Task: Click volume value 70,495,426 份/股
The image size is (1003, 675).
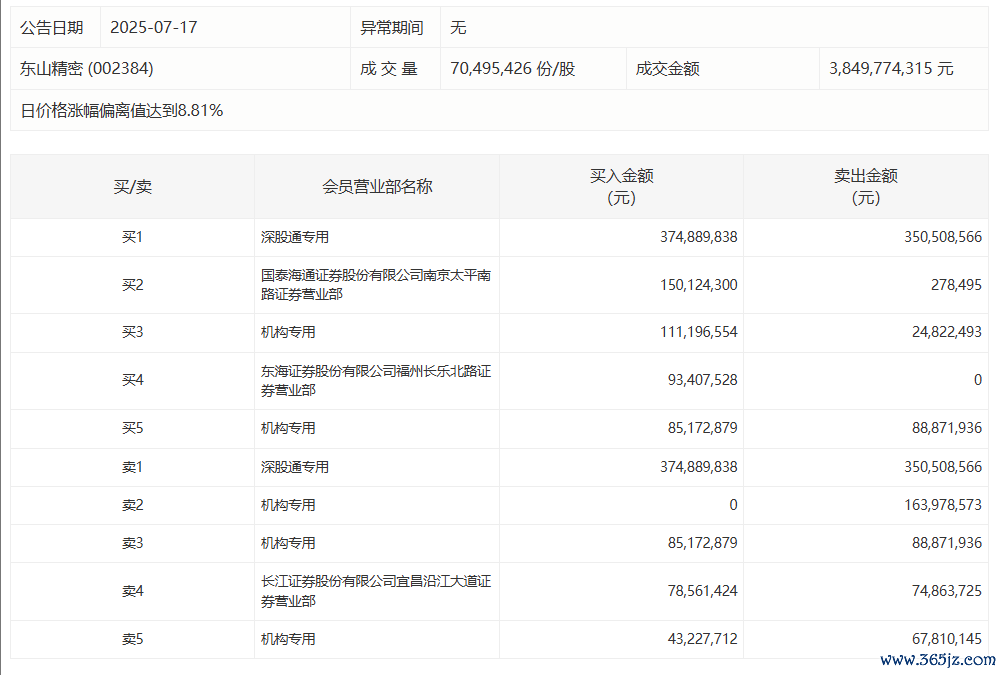Action: pos(512,68)
